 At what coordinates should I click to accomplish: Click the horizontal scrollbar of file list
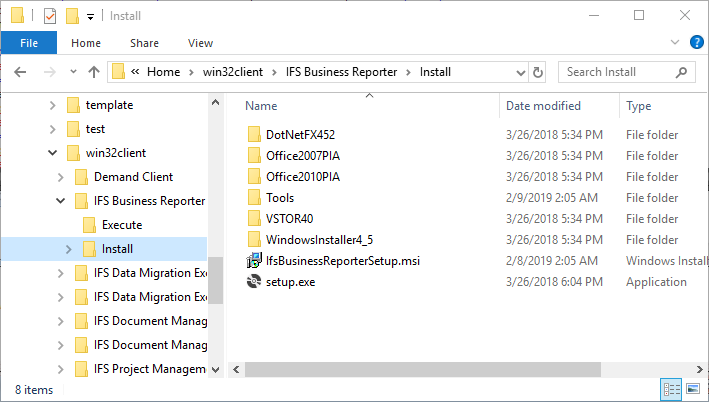(423, 369)
